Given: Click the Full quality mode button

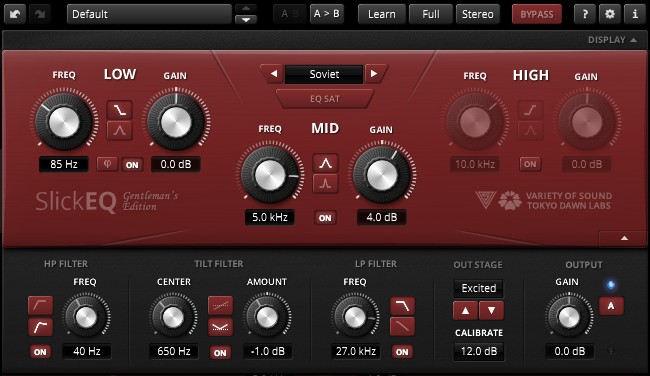Looking at the screenshot, I should (x=431, y=14).
